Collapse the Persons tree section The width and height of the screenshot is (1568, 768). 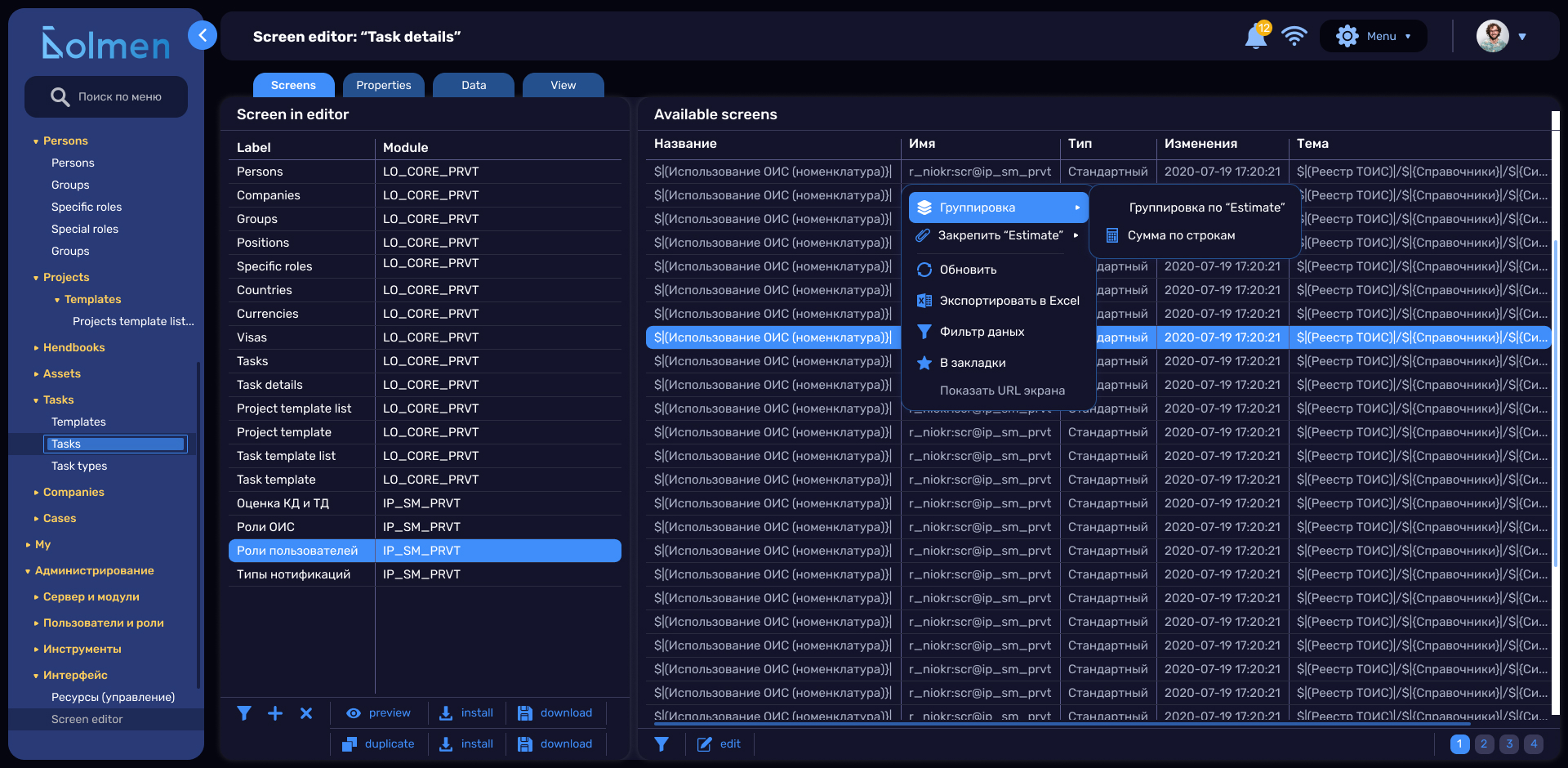point(36,141)
